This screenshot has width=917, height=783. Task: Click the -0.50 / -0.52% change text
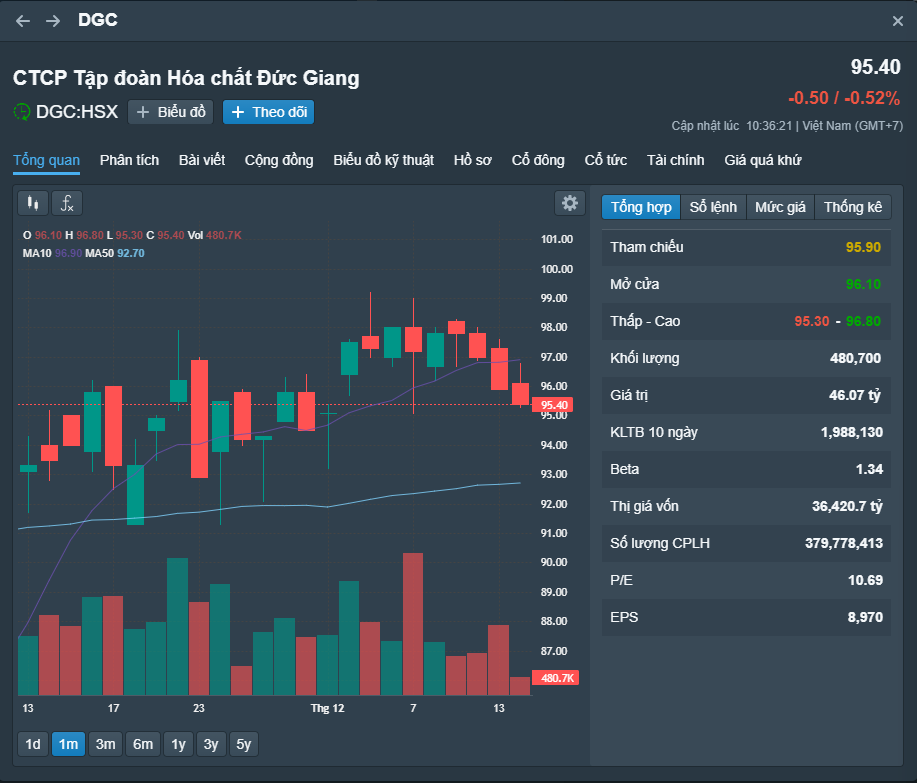pyautogui.click(x=844, y=98)
